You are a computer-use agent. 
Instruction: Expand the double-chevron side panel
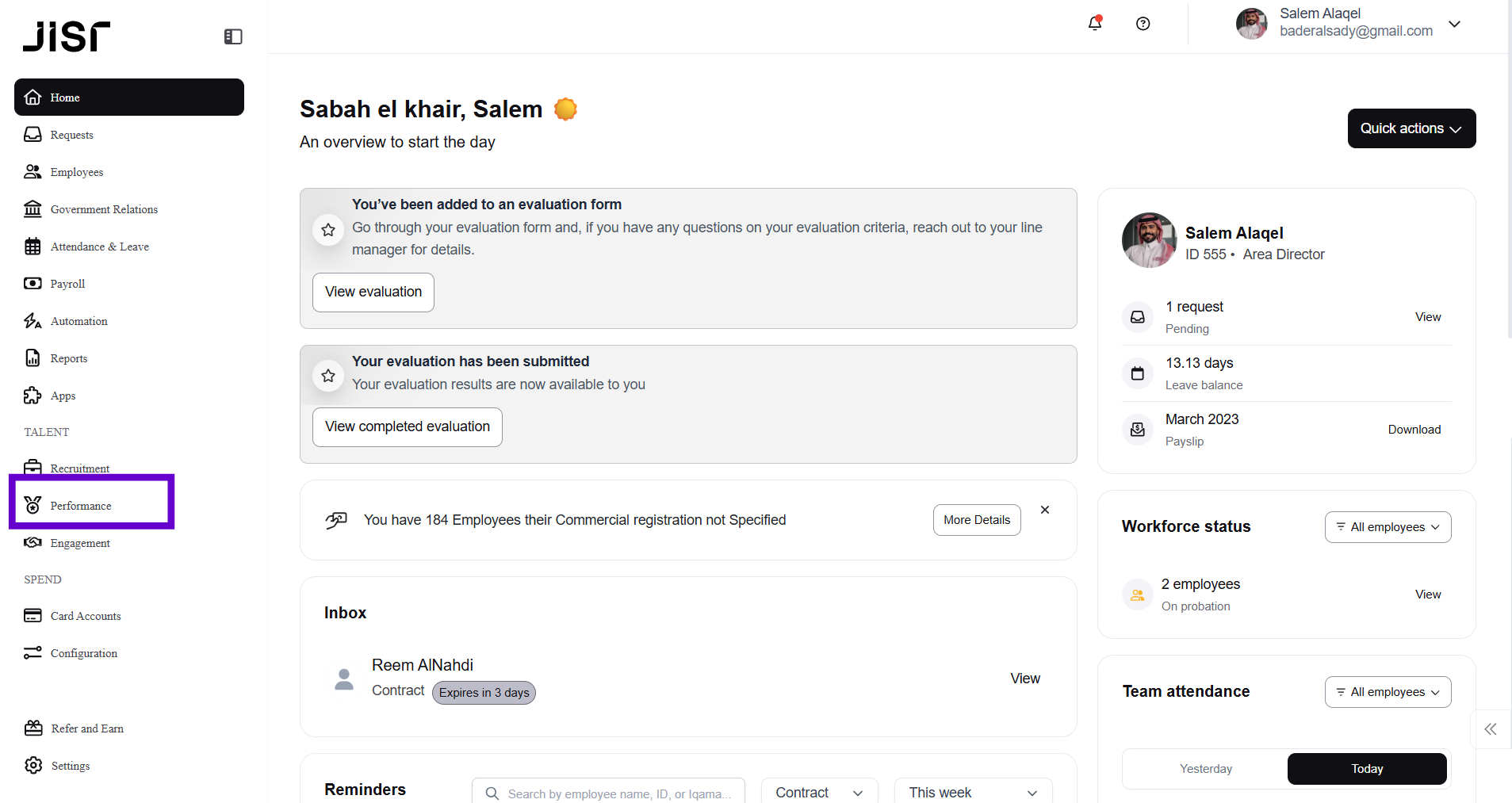[1491, 729]
